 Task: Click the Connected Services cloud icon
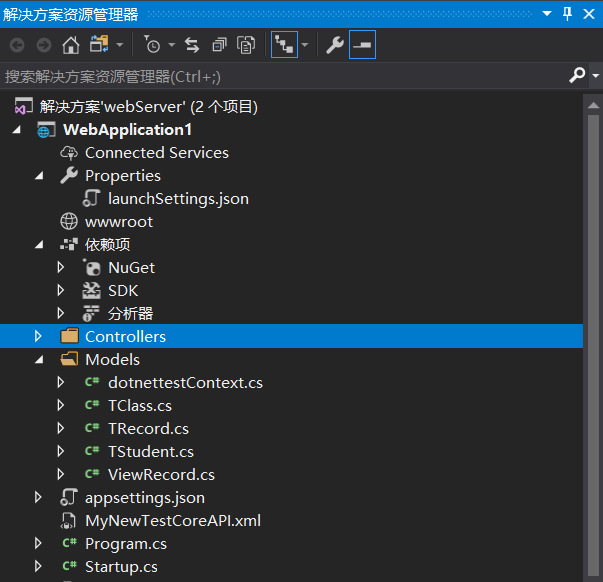[x=69, y=153]
